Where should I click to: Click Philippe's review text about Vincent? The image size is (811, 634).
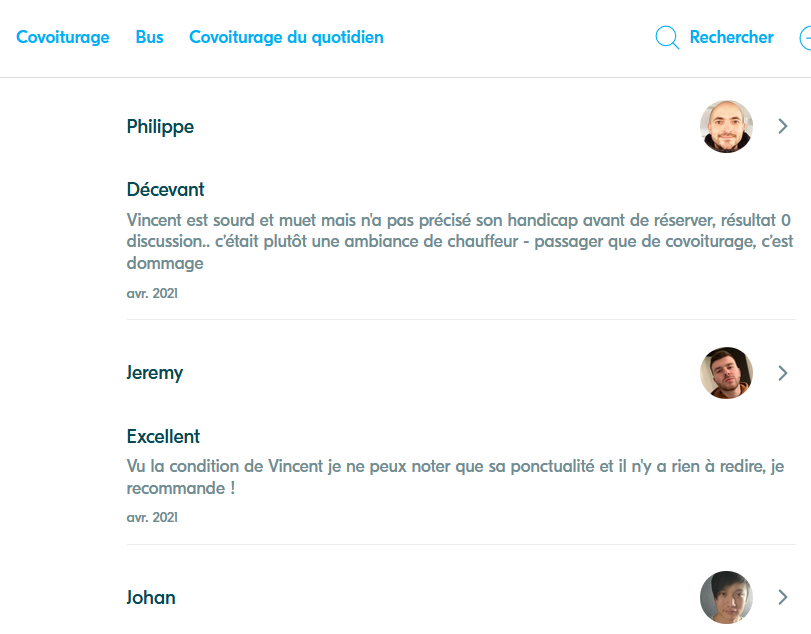coord(460,241)
